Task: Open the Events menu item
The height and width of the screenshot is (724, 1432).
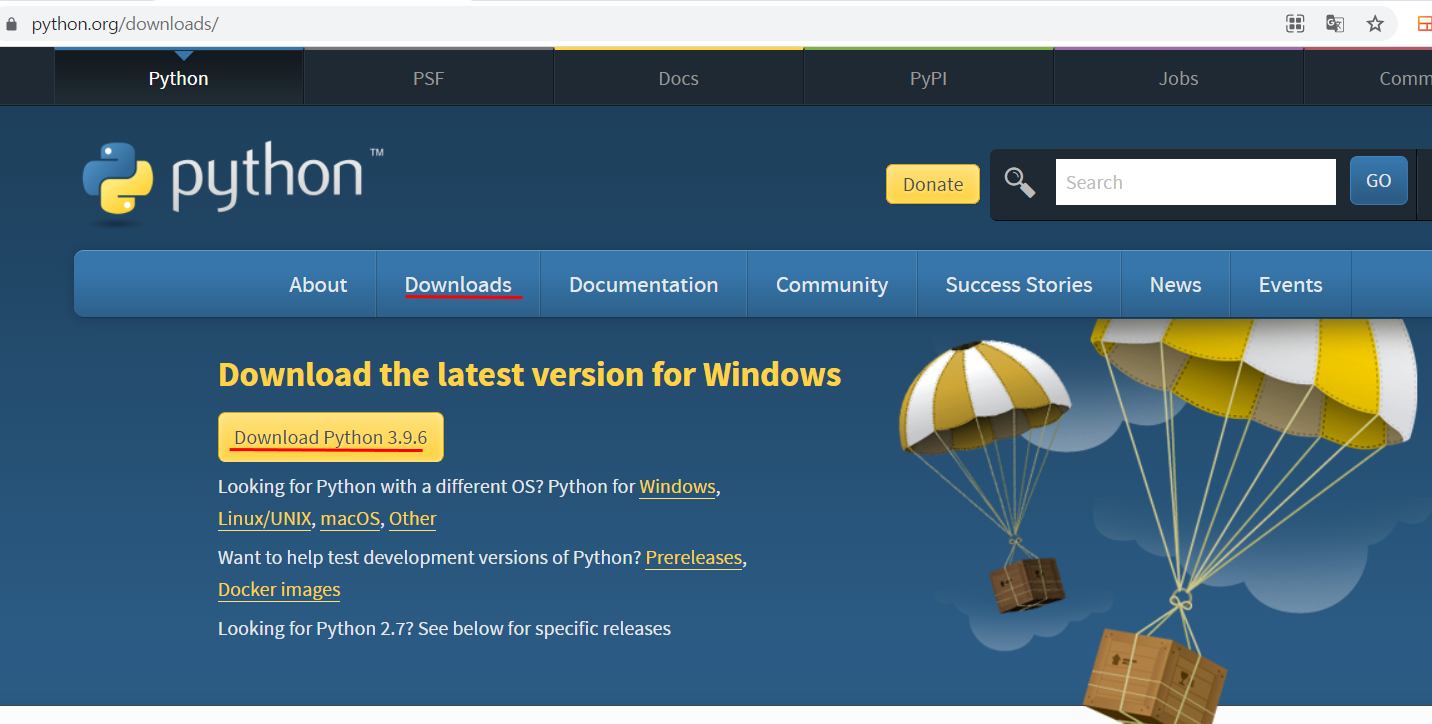Action: (x=1291, y=284)
